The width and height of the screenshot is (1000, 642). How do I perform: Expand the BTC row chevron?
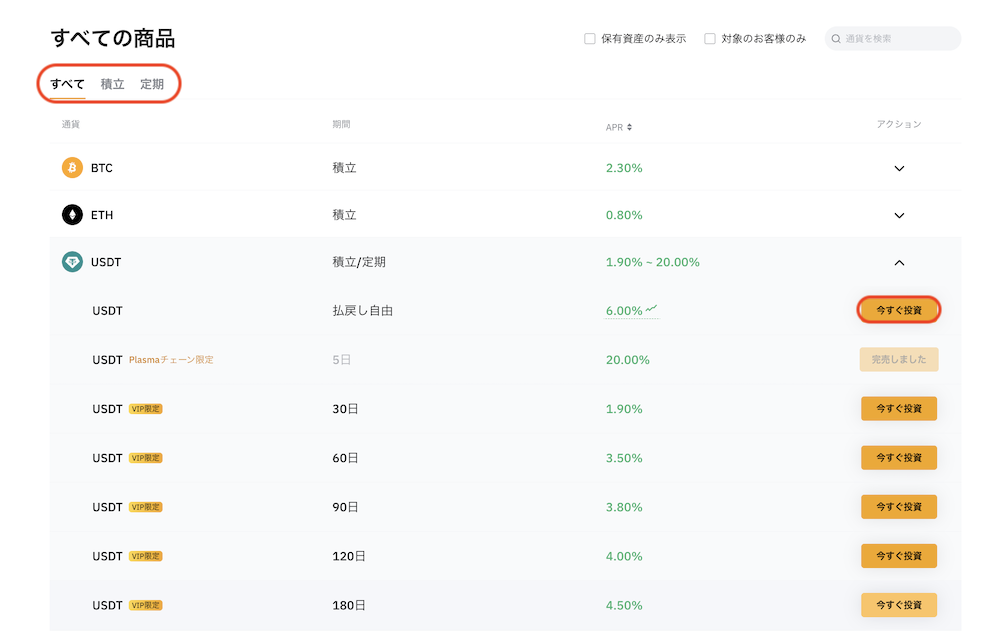(899, 168)
